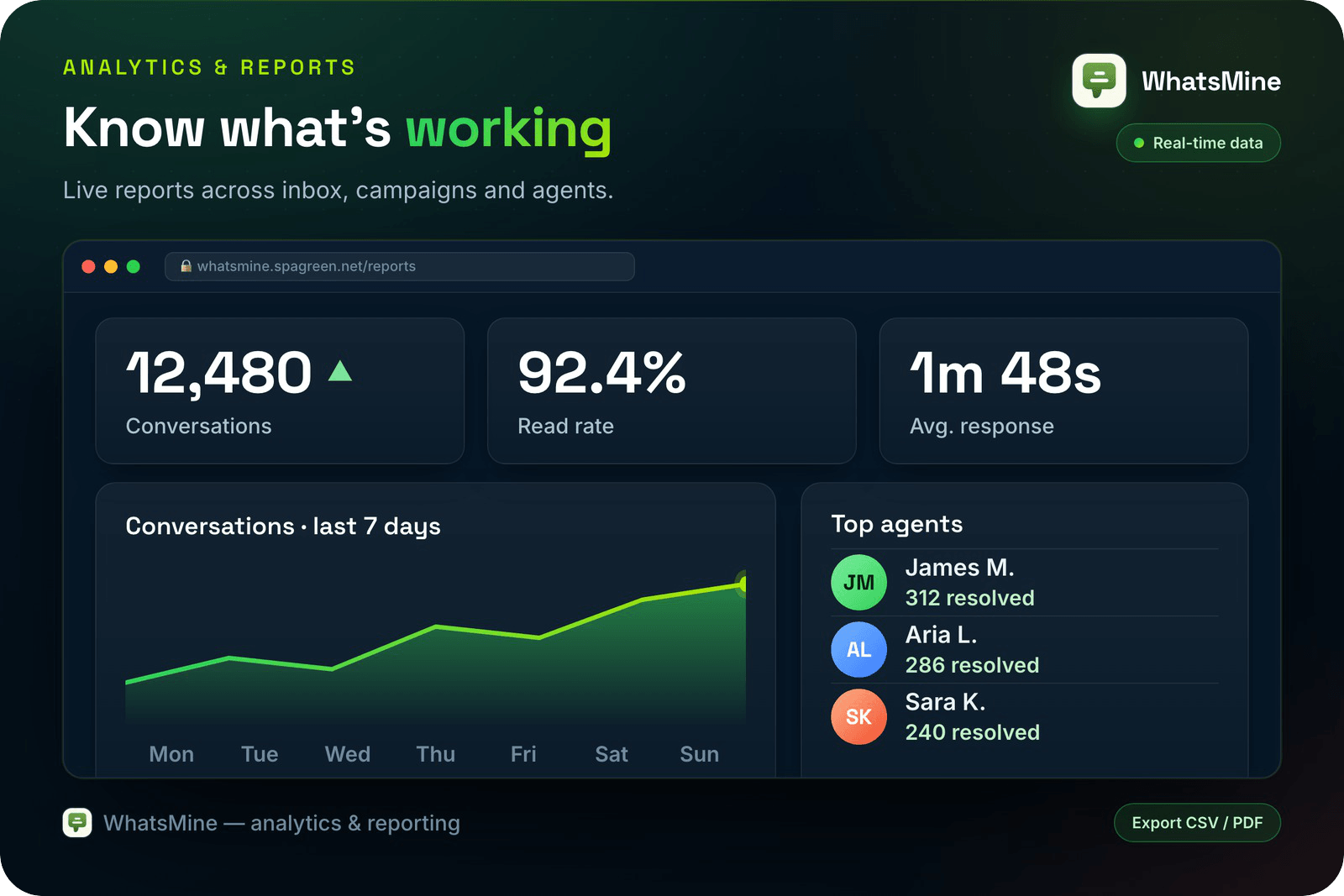Click the yellow minimize dot in the browser window
This screenshot has height=896, width=1344.
coord(111,266)
